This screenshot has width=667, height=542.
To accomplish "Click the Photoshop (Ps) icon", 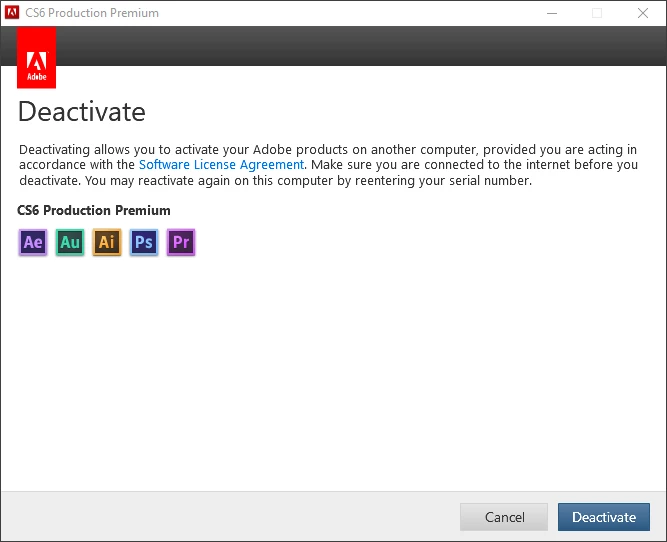I will (144, 242).
